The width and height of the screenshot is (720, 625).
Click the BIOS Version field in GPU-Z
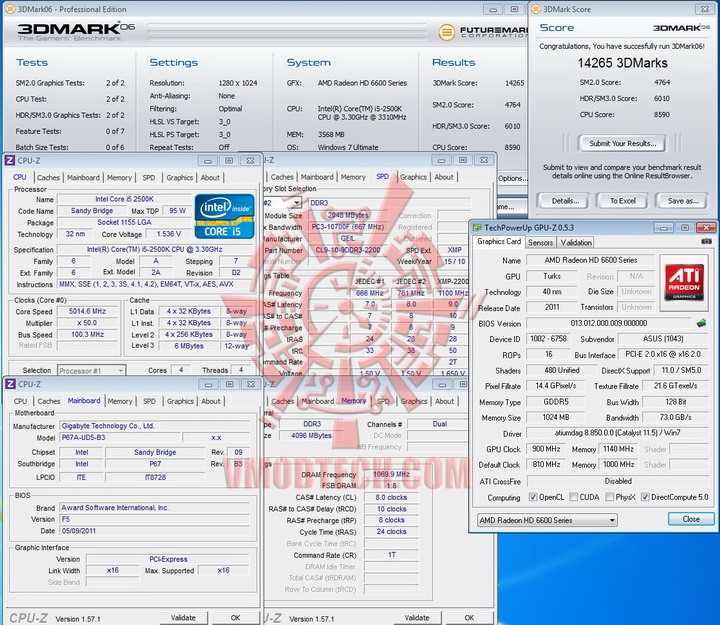click(x=609, y=323)
